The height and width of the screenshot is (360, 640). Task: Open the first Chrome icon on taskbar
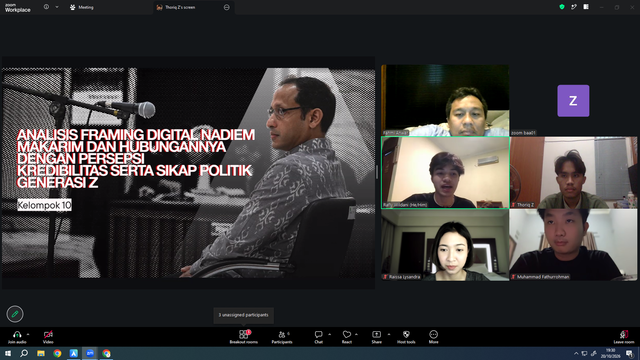pos(57,353)
